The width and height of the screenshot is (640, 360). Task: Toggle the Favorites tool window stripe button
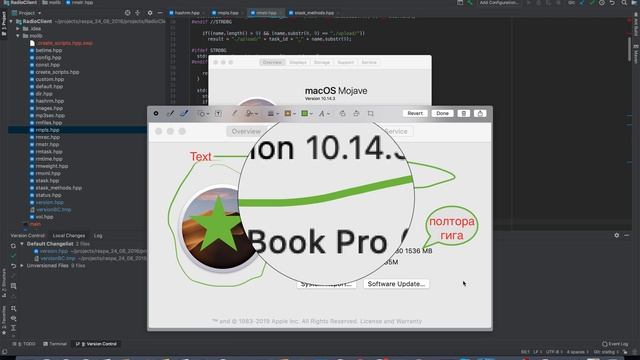pos(4,320)
